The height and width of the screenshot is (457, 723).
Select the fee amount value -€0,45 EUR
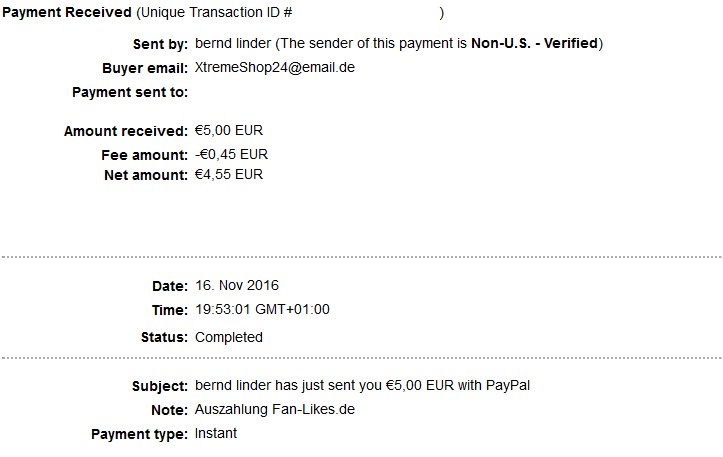[231, 155]
